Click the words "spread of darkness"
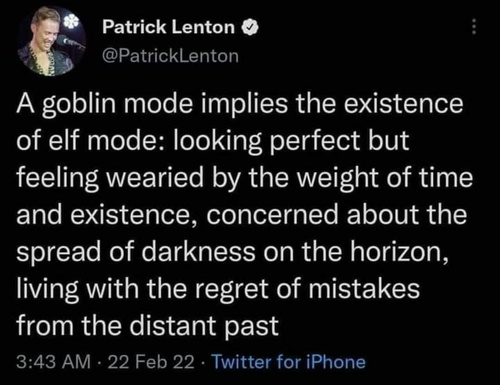 coord(136,252)
